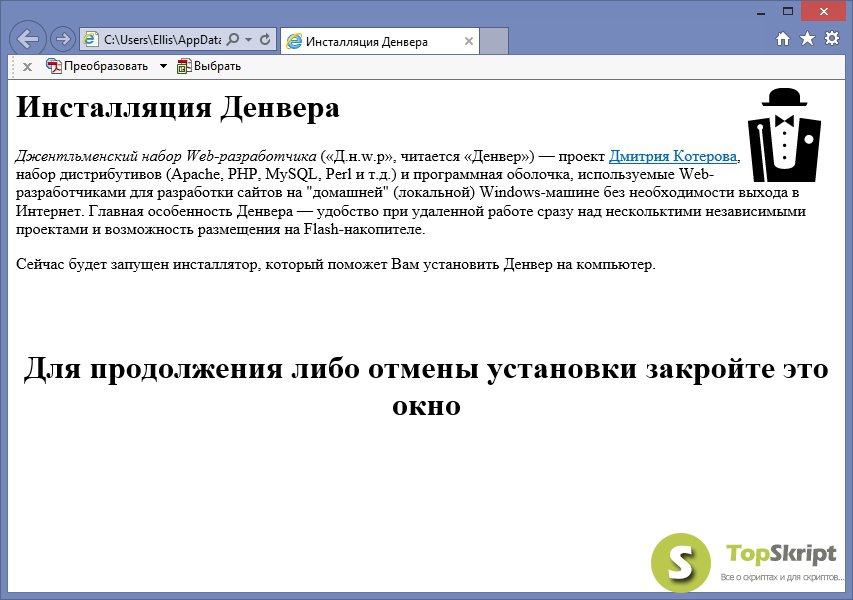Click the Internet Explorer icon in address bar
Viewport: 853px width, 600px height.
pos(90,40)
